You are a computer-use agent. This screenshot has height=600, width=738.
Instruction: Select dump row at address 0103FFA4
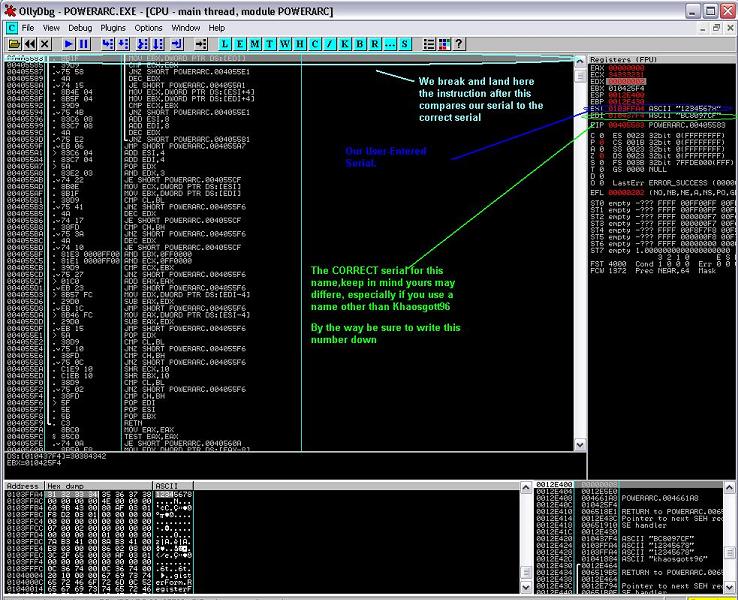[99, 495]
